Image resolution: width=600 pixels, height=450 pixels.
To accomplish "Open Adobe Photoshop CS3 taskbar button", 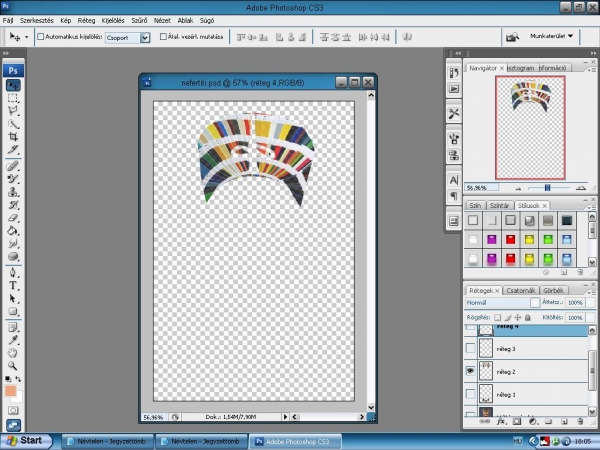I will coord(295,442).
